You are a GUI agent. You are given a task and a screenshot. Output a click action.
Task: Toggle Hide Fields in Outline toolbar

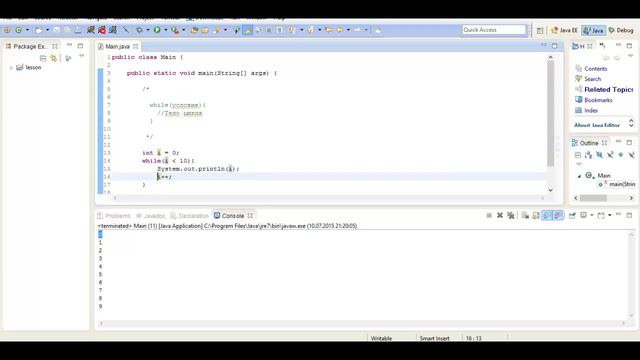click(x=599, y=155)
